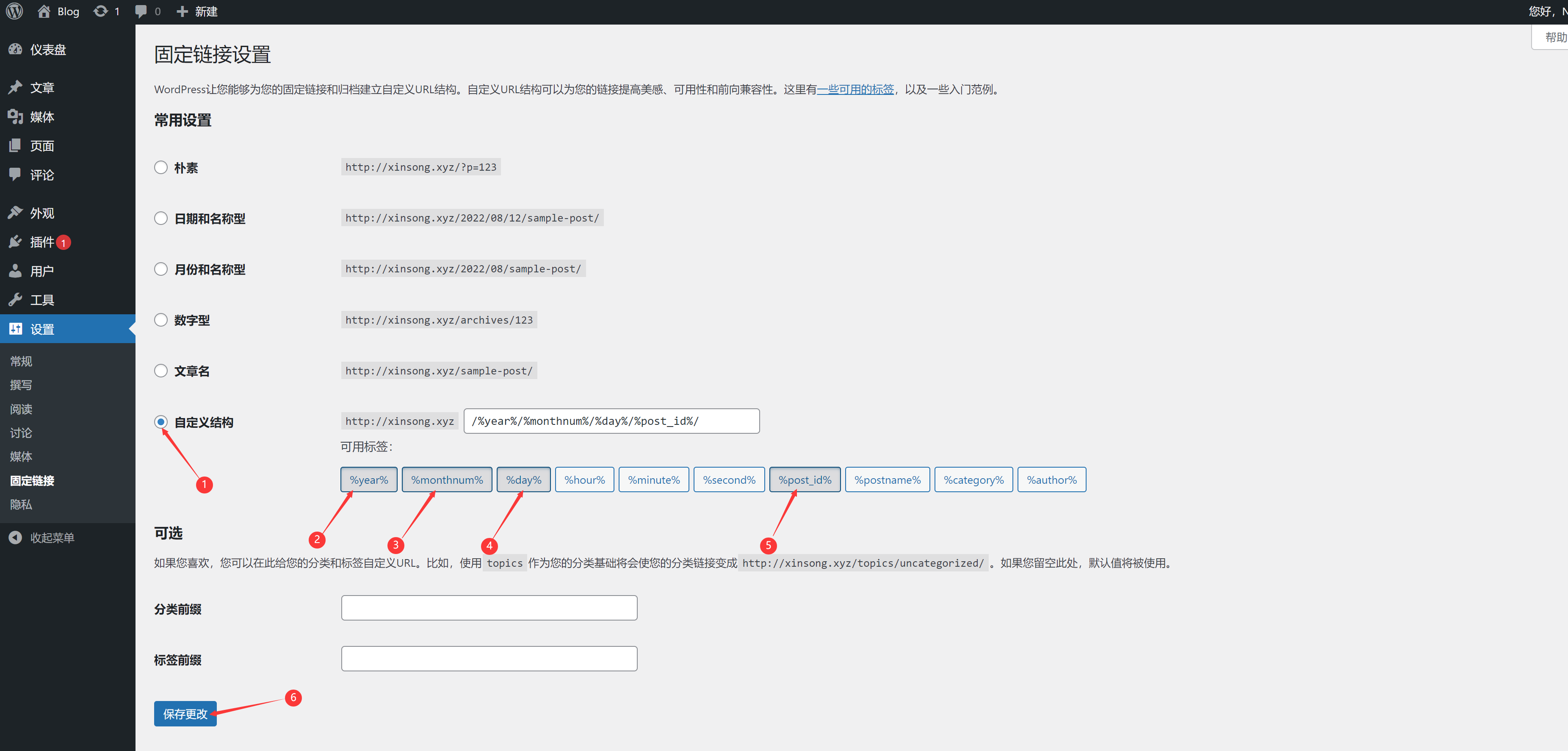Open the Blog home icon
The width and height of the screenshot is (1568, 751).
point(44,11)
